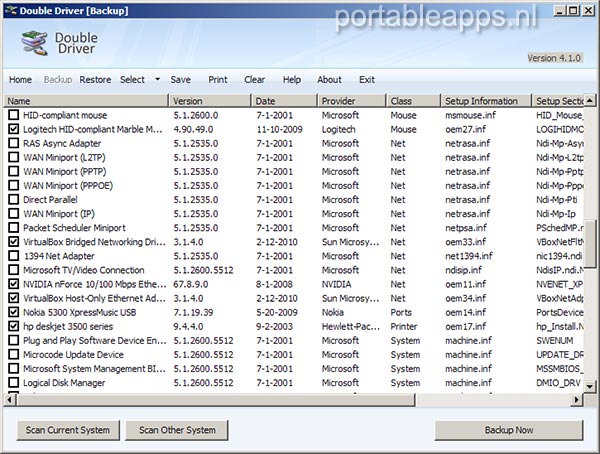Tick the WAN Miniport (PPPOE) checkbox
Viewport: 600px width, 454px height.
click(13, 185)
